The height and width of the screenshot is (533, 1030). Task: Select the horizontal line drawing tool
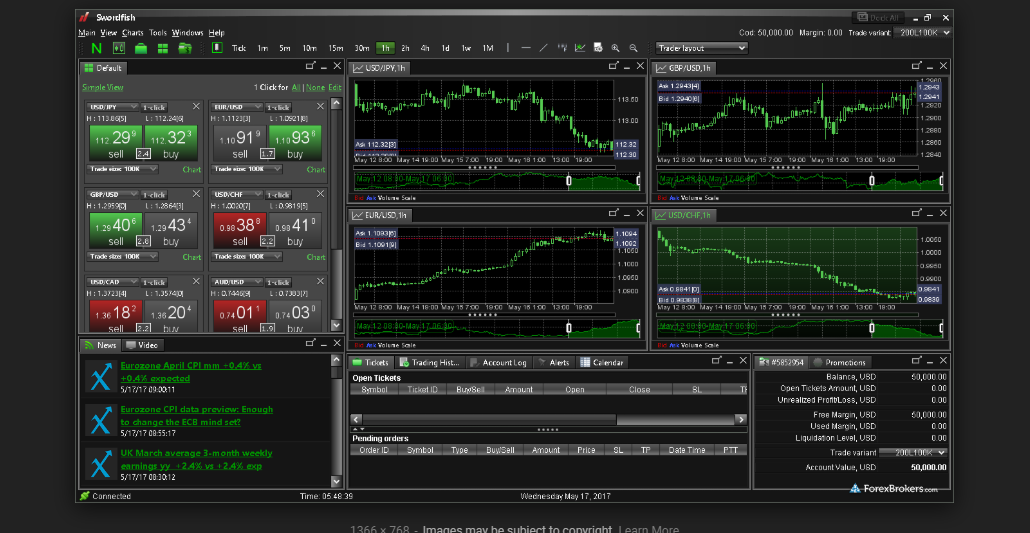tap(526, 48)
